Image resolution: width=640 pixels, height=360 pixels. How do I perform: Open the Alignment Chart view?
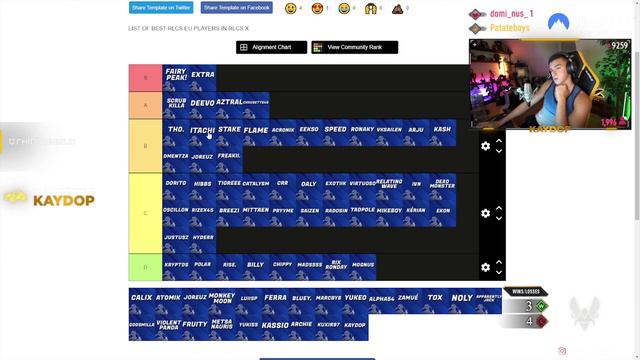tap(271, 47)
